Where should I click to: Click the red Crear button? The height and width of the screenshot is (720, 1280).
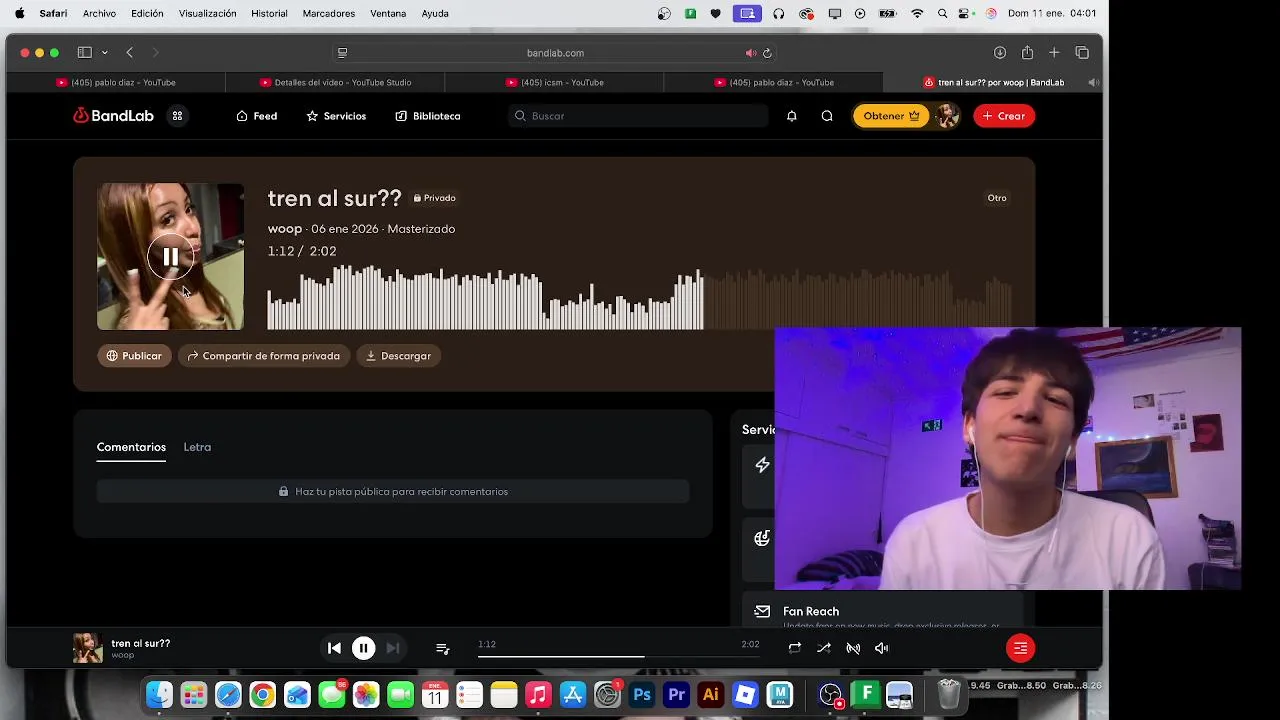(x=1004, y=116)
